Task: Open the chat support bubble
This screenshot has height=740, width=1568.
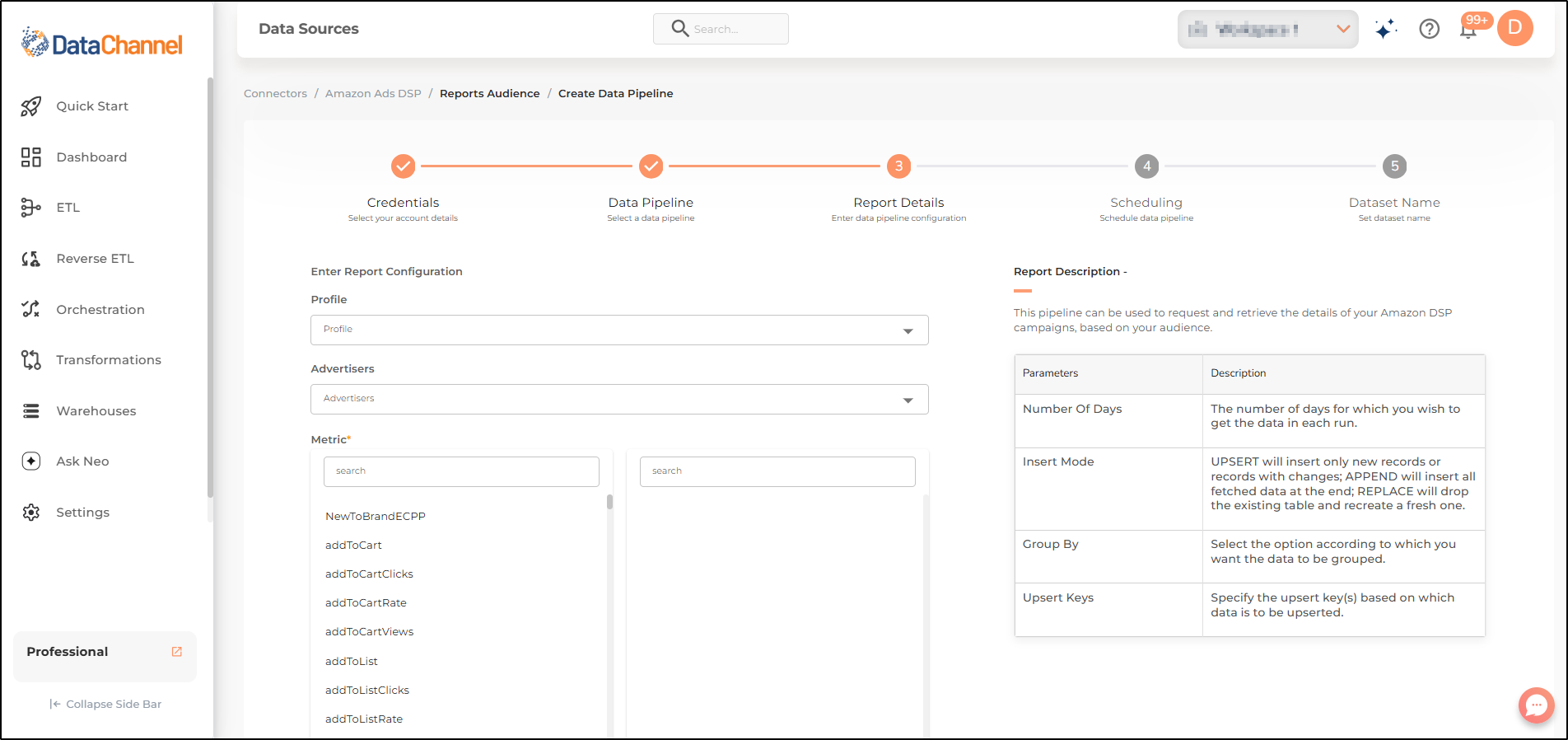Action: tap(1537, 705)
